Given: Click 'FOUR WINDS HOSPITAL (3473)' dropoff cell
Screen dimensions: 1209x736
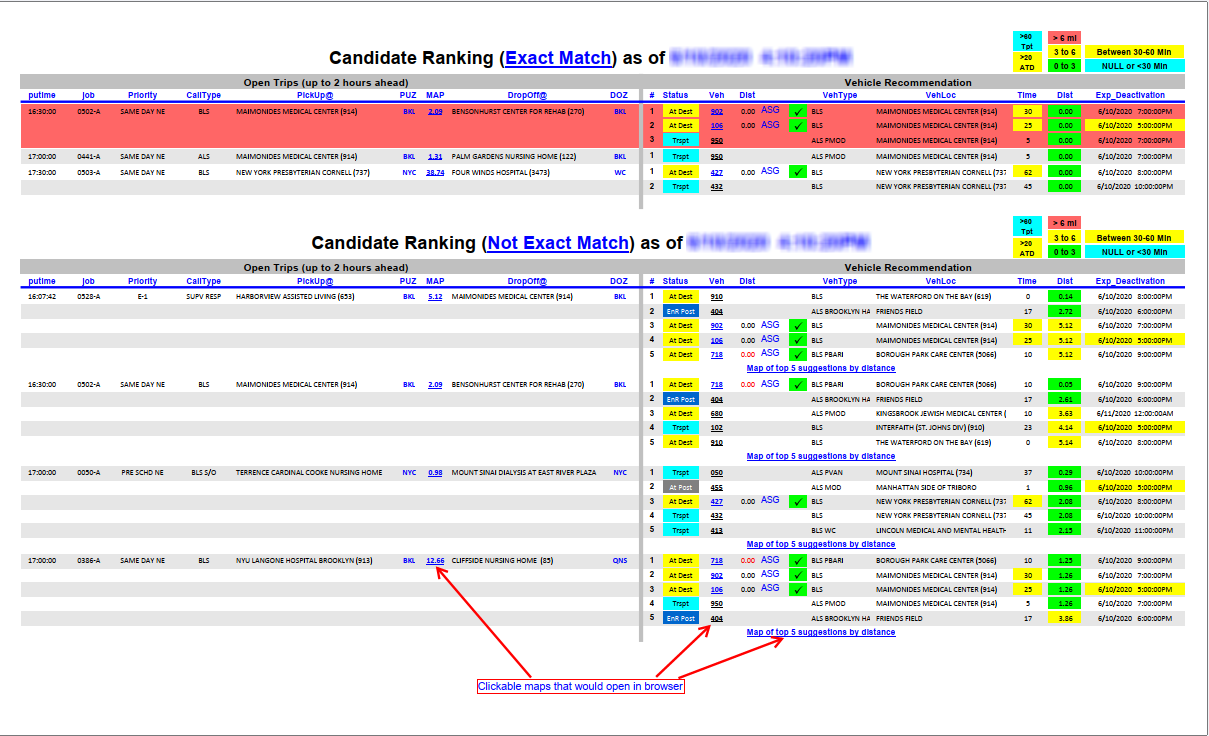Looking at the screenshot, I should point(499,172).
